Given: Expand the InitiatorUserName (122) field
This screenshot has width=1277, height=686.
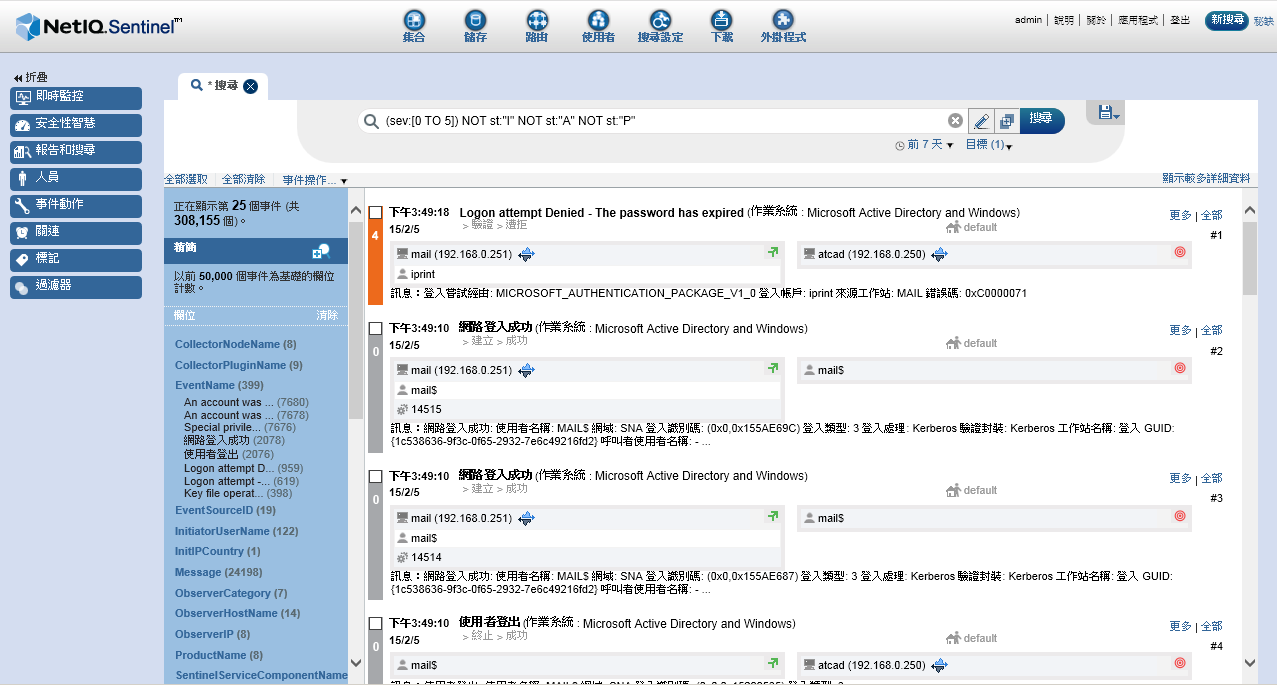Looking at the screenshot, I should pyautogui.click(x=236, y=531).
